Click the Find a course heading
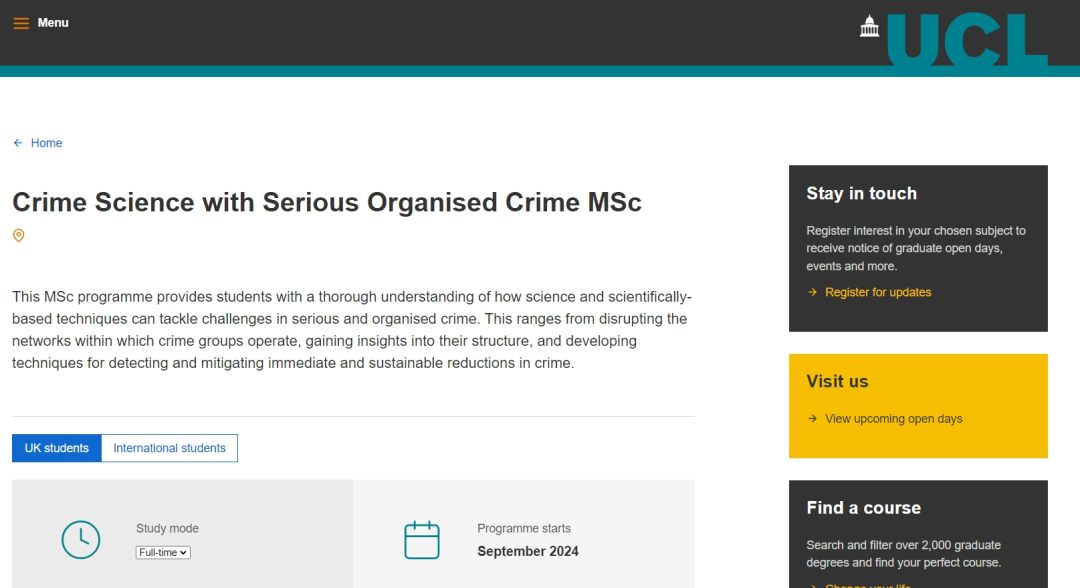1080x588 pixels. pos(863,508)
